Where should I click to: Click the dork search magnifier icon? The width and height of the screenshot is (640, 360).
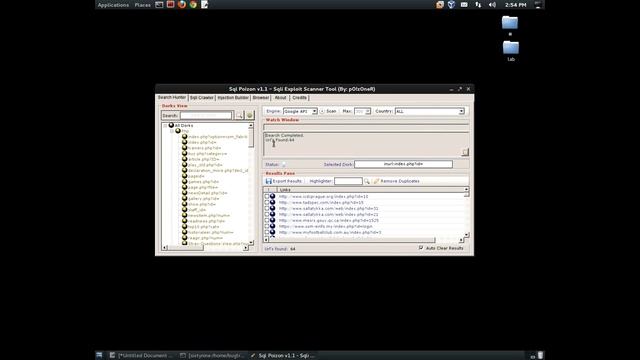pos(240,116)
